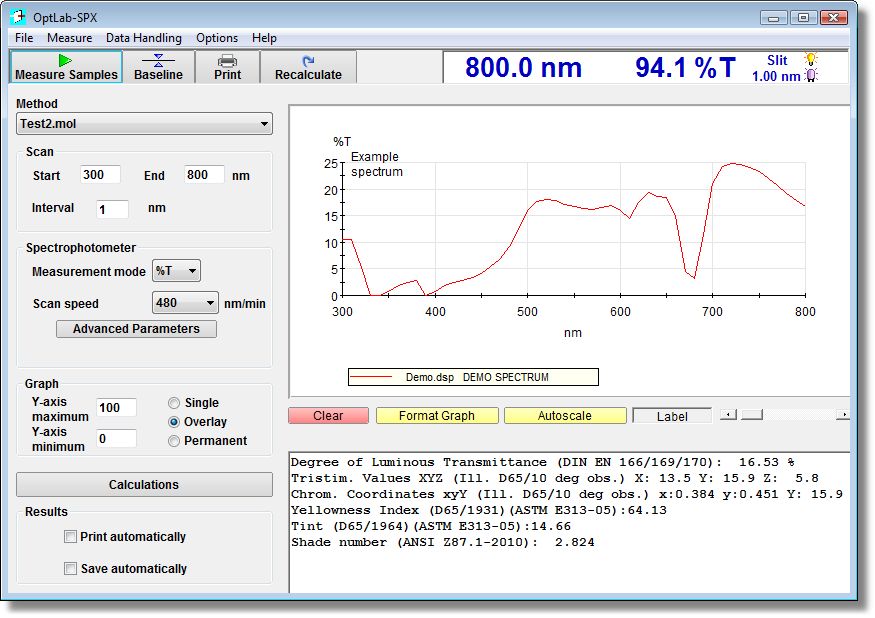Select the Single graph mode

174,402
